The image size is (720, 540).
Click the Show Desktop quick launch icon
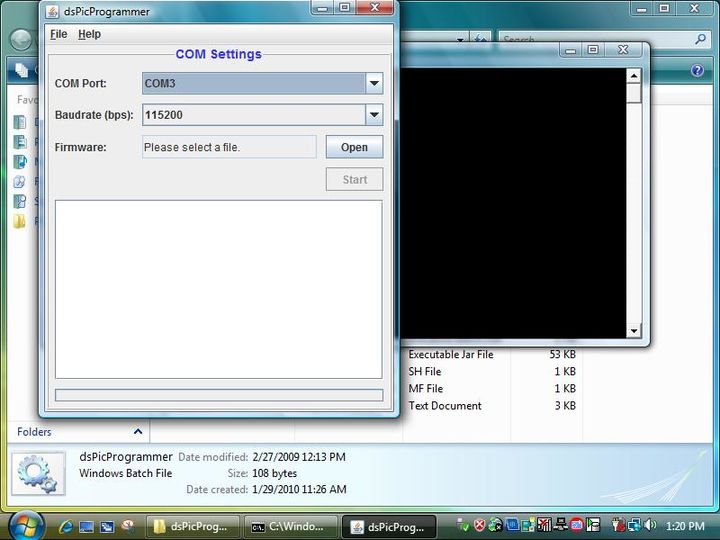[87, 526]
